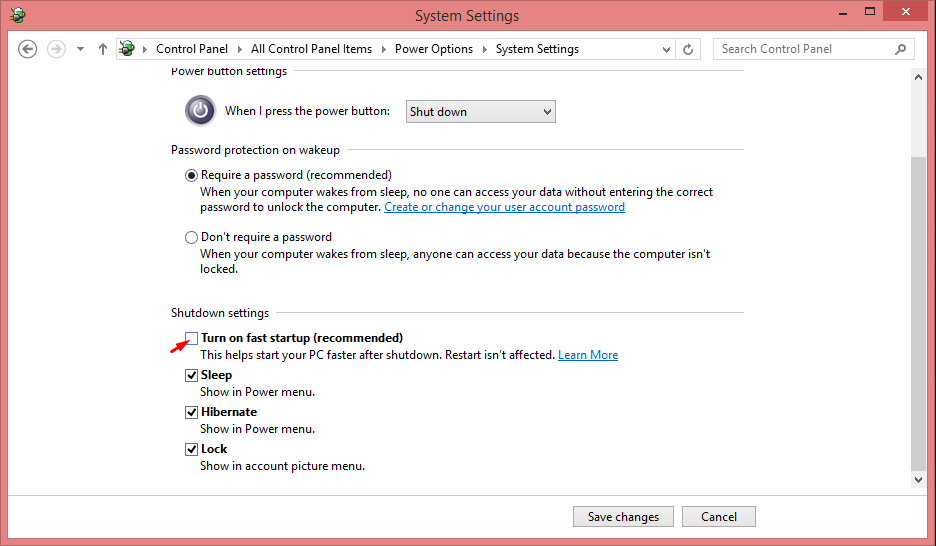Uncheck the Hibernate checkbox

191,412
